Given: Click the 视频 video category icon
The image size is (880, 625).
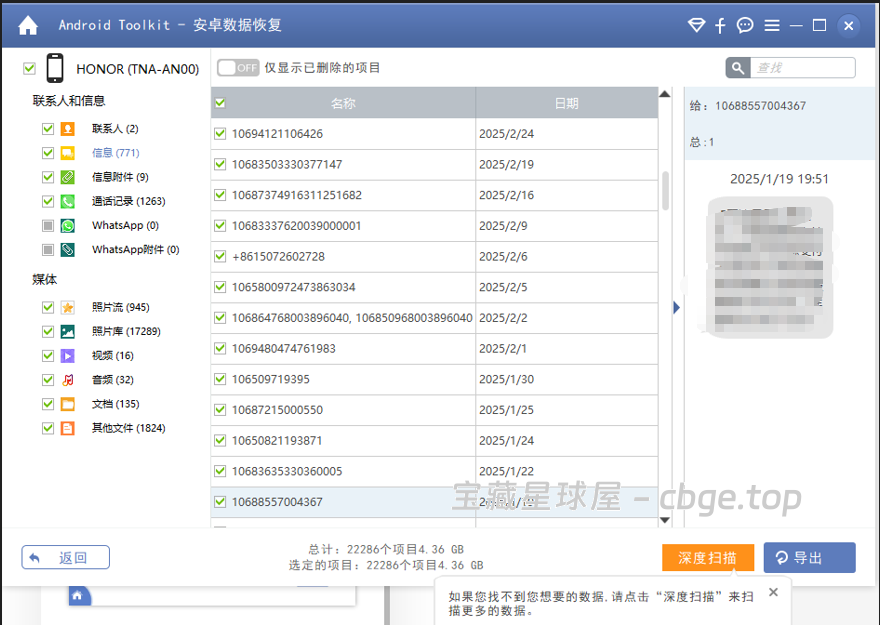Looking at the screenshot, I should pyautogui.click(x=68, y=355).
